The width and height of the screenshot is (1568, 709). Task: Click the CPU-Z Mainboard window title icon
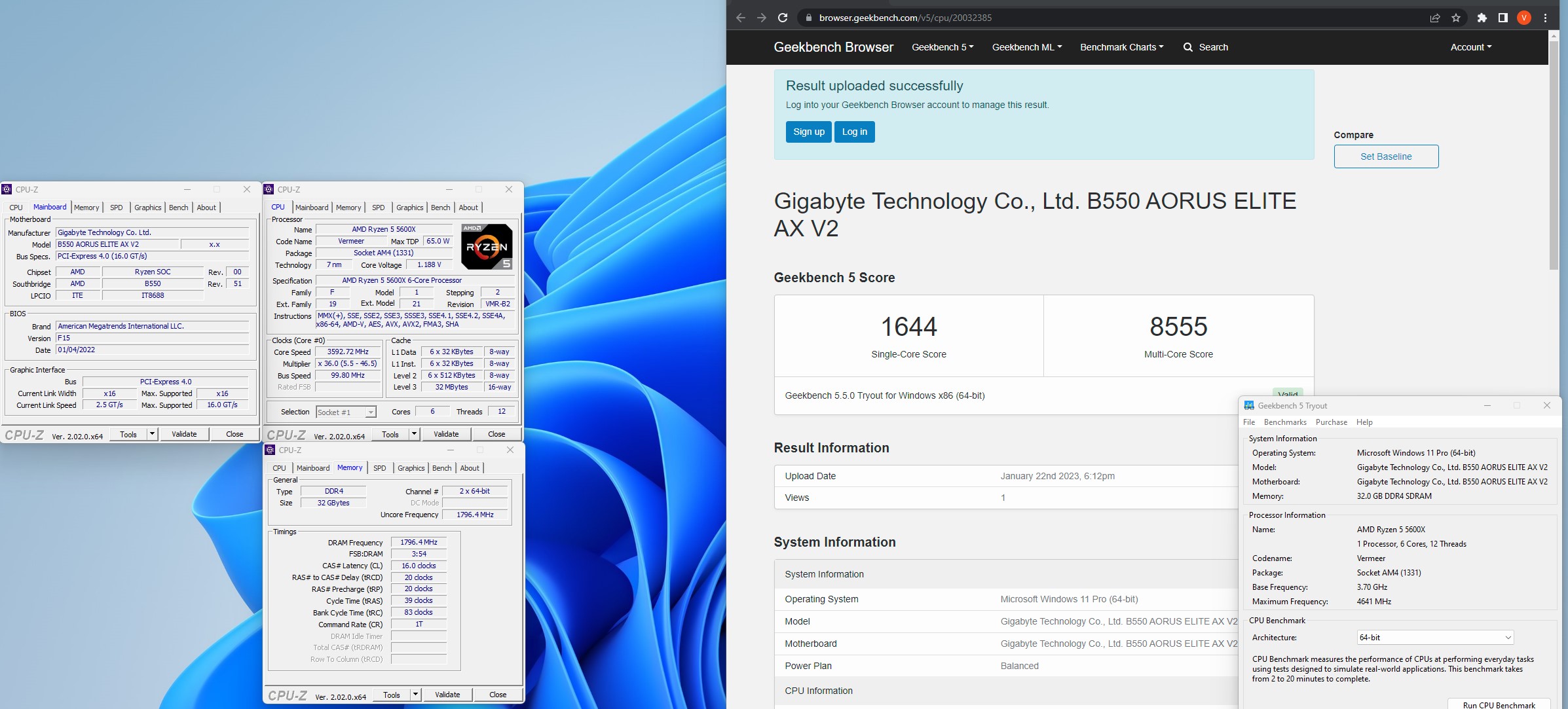click(7, 189)
